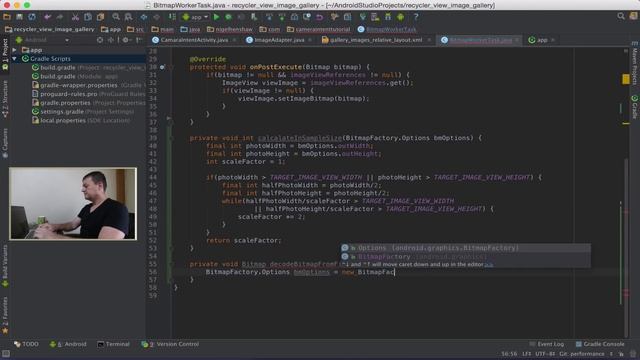Open the Gradle Console window
640x360 pixels.
pos(600,344)
